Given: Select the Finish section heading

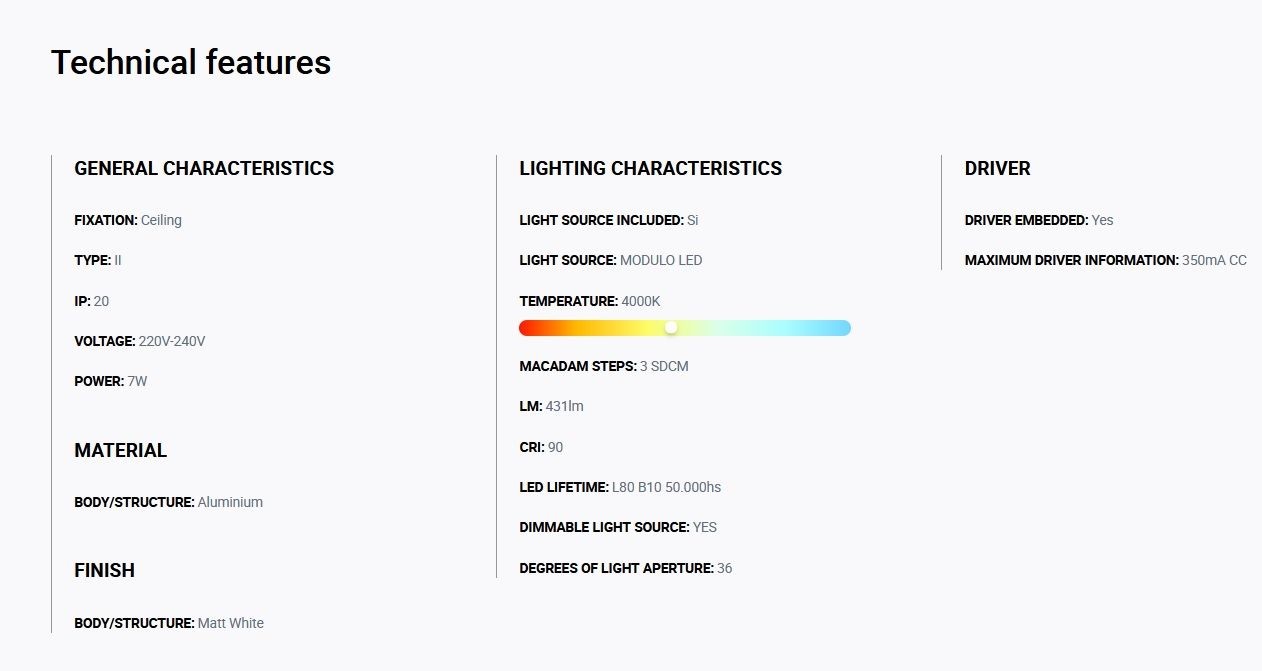Looking at the screenshot, I should 104,571.
